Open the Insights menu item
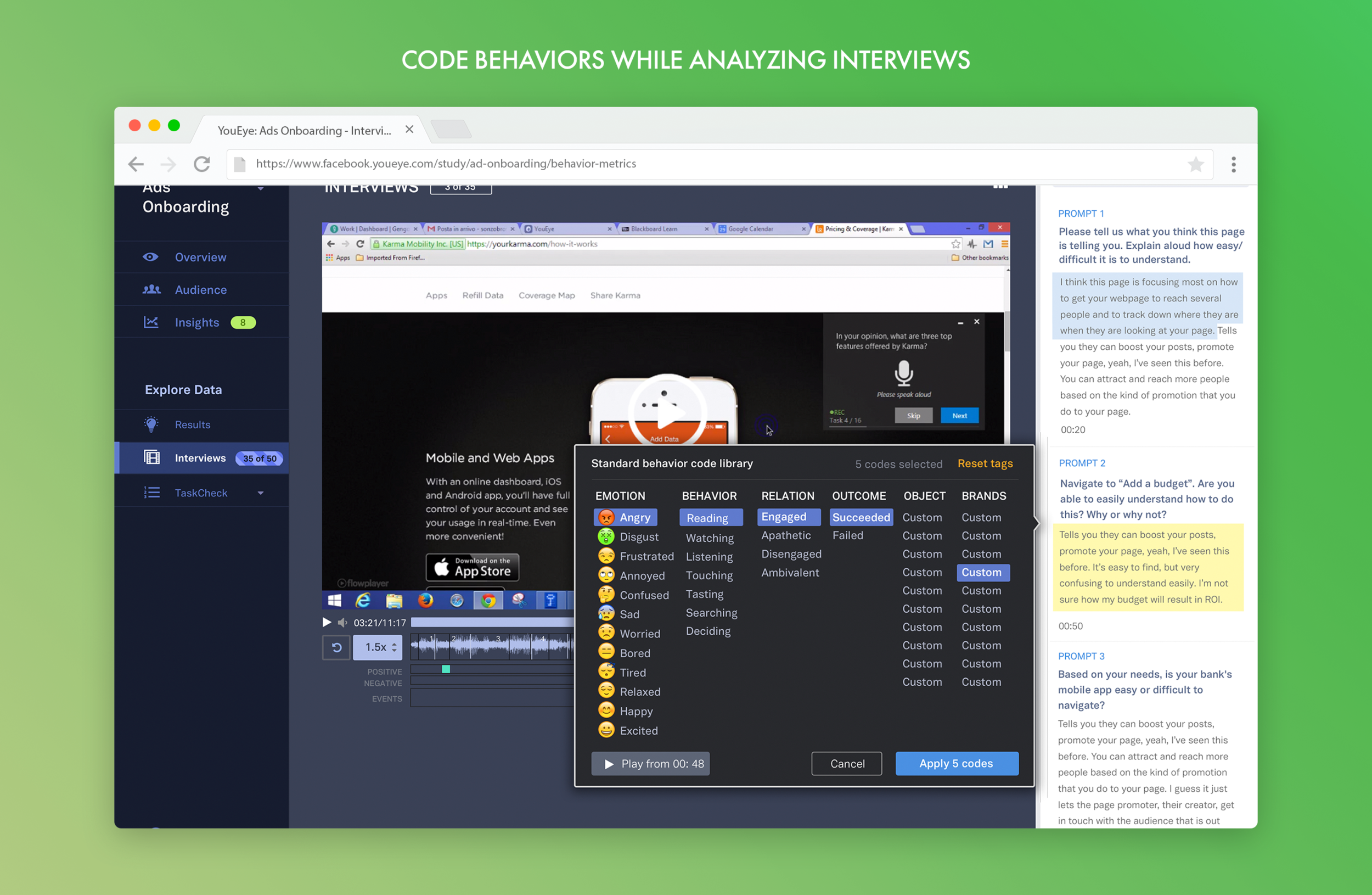 click(202, 322)
